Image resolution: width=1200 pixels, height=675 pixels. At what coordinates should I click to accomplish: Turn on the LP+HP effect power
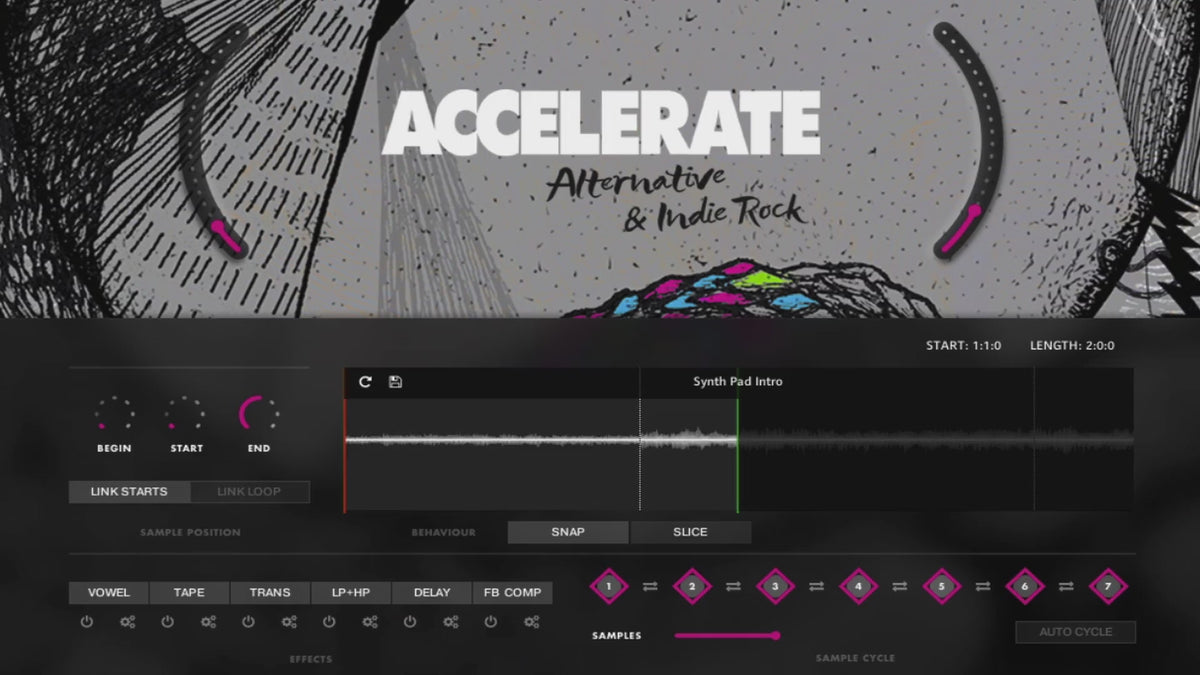coord(329,622)
